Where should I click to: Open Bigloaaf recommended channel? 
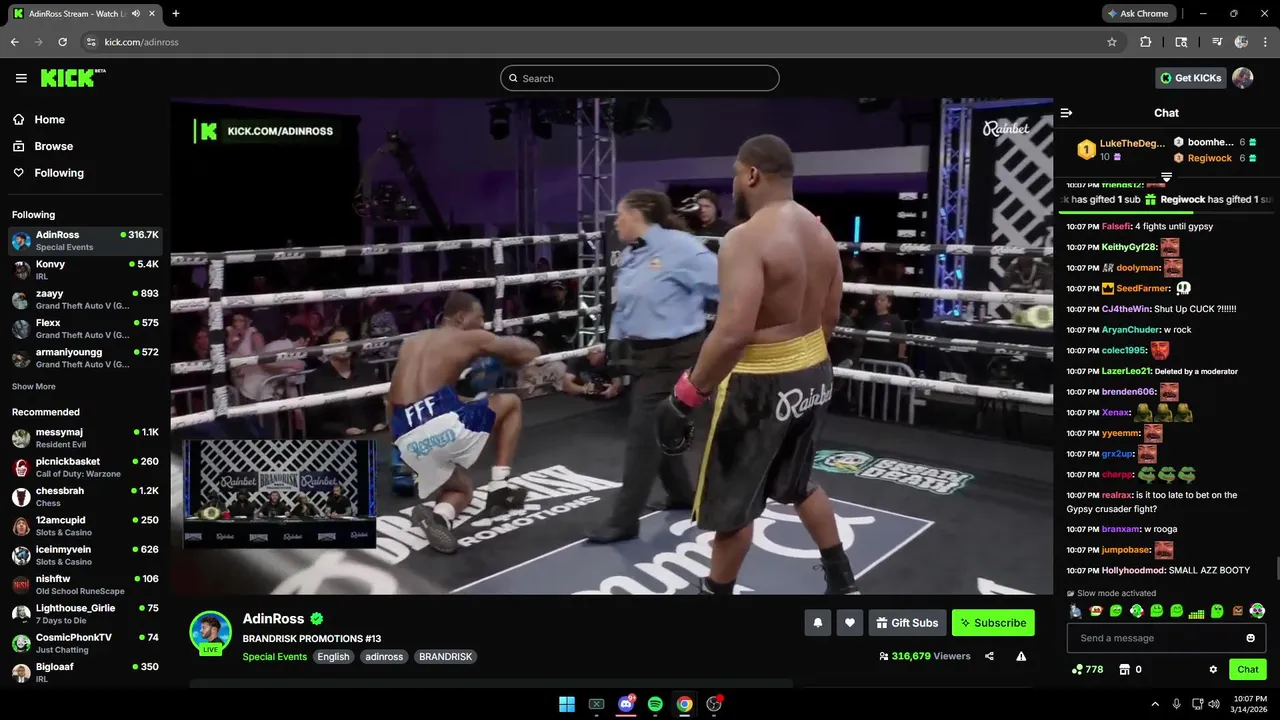tap(85, 672)
